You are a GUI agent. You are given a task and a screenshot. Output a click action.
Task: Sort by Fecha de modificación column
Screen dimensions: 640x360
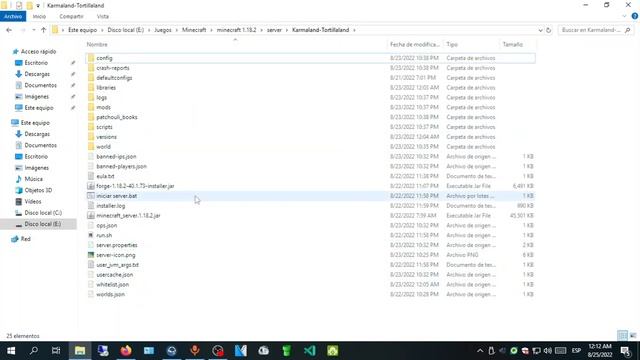415,44
